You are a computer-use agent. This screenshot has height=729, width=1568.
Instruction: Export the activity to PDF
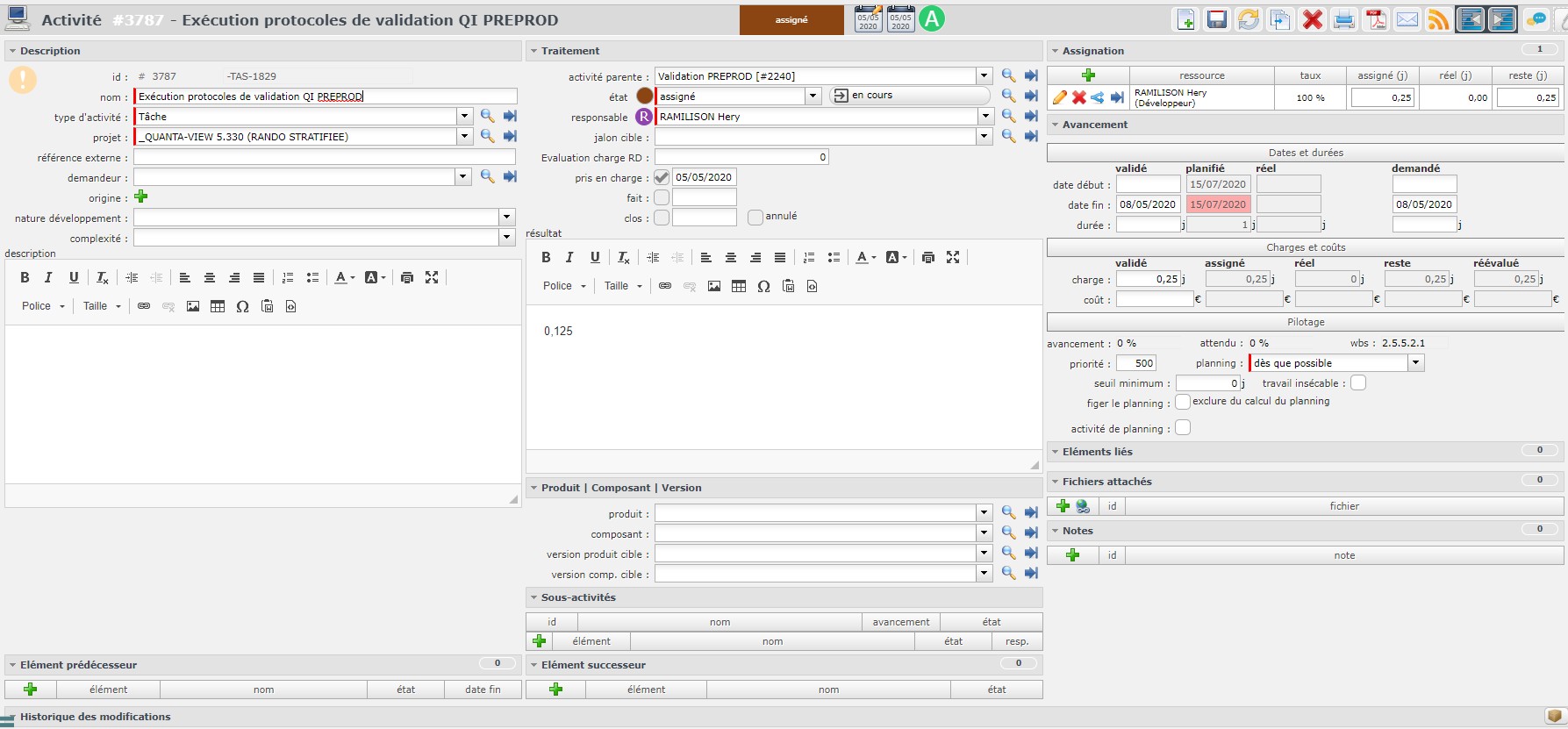coord(1376,19)
